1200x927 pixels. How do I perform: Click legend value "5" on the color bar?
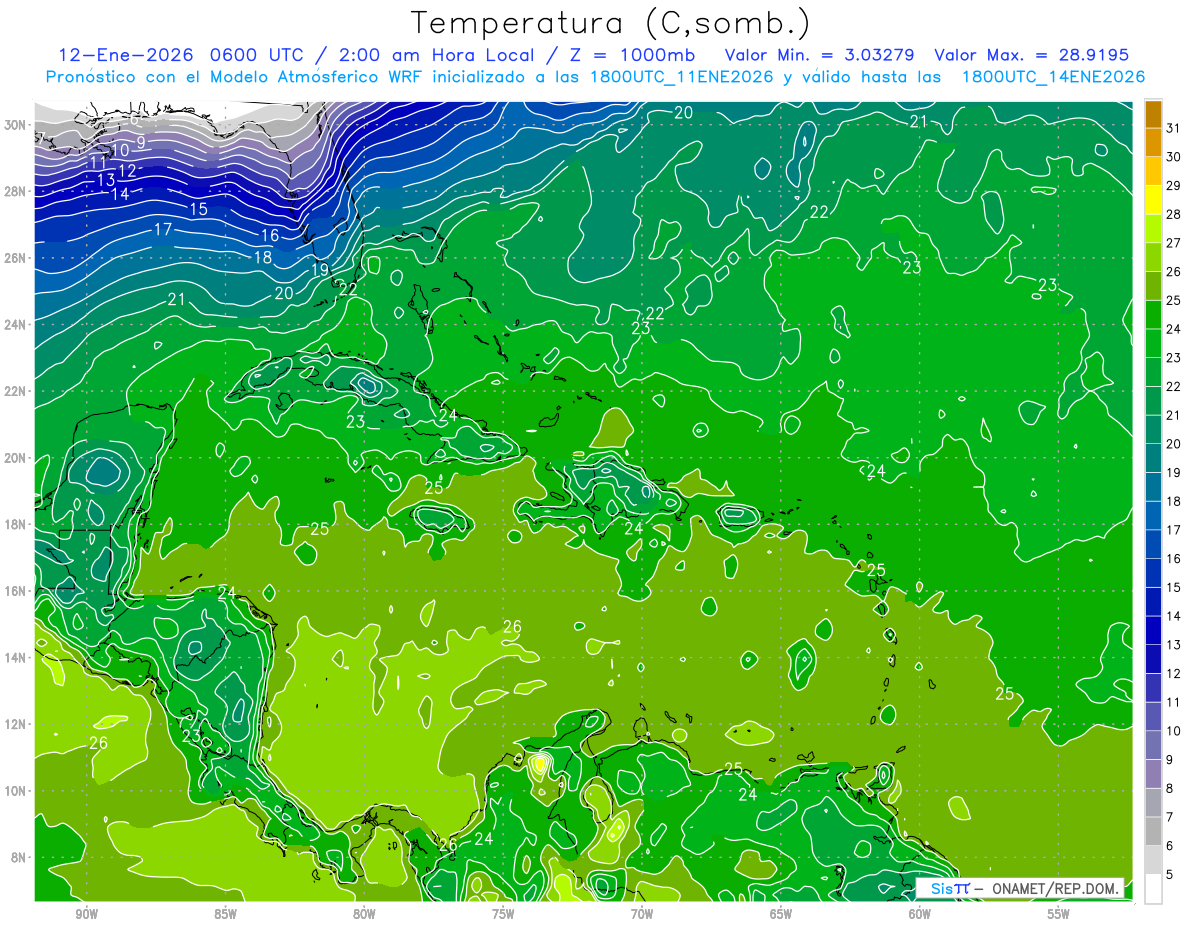click(1171, 875)
